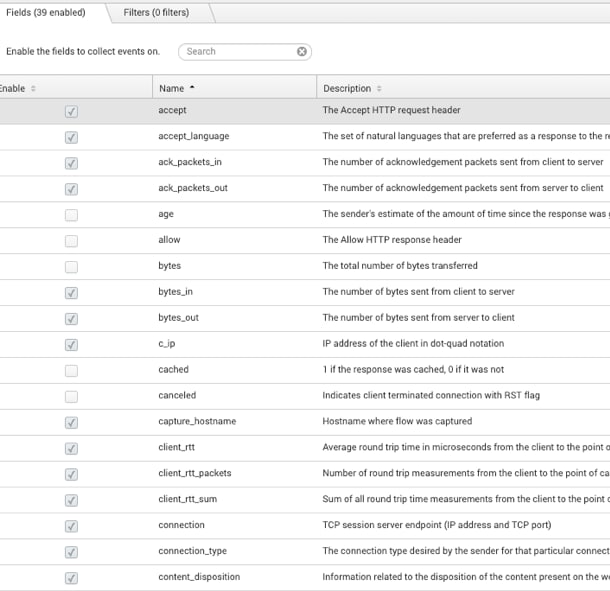The width and height of the screenshot is (610, 591).
Task: Click the ack_packets_in field name
Action: tap(190, 162)
